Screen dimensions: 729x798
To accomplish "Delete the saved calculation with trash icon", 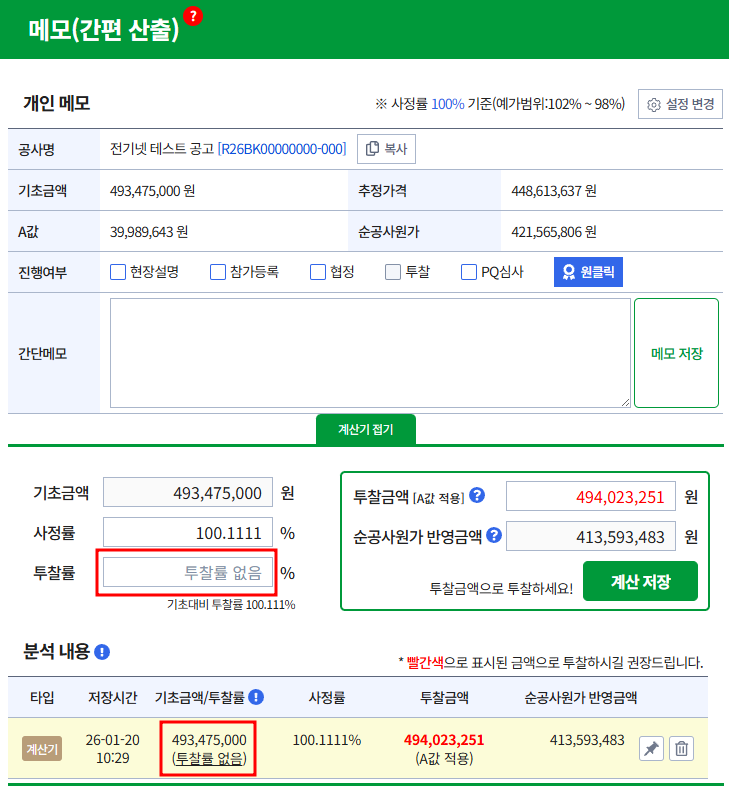I will [x=681, y=748].
